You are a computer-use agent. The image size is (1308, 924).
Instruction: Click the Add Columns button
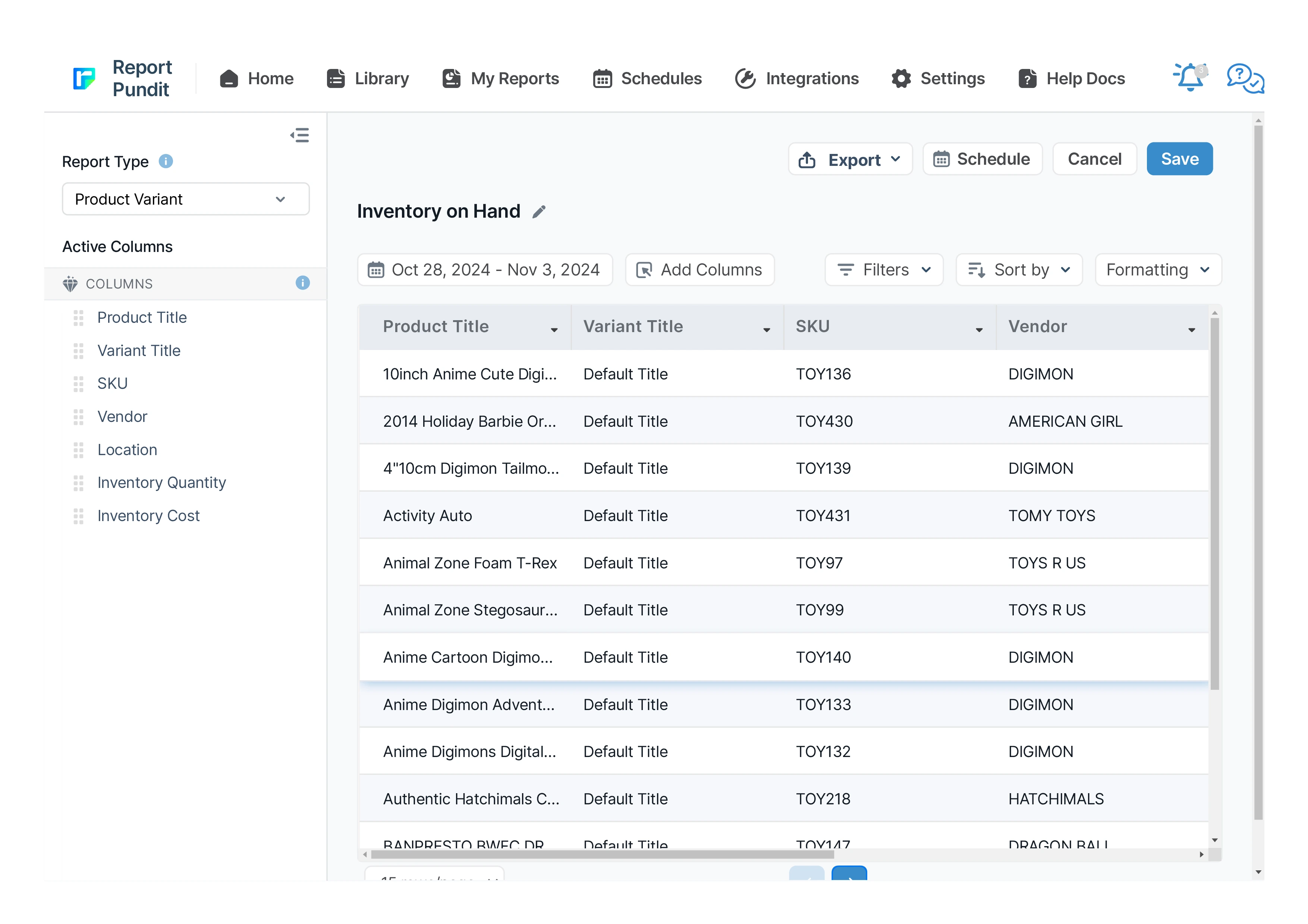point(700,270)
